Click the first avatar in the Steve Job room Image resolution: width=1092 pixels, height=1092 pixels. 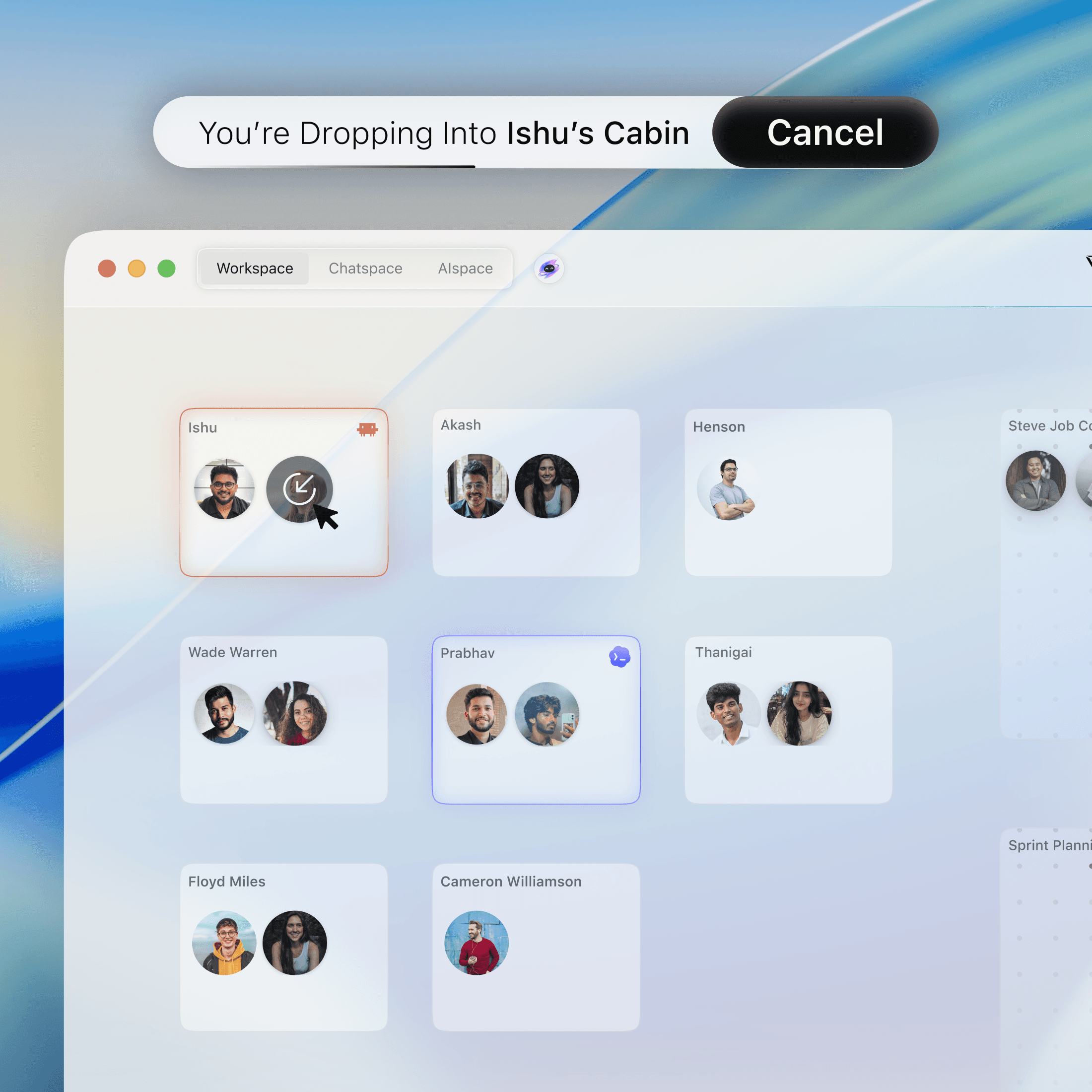click(1035, 480)
